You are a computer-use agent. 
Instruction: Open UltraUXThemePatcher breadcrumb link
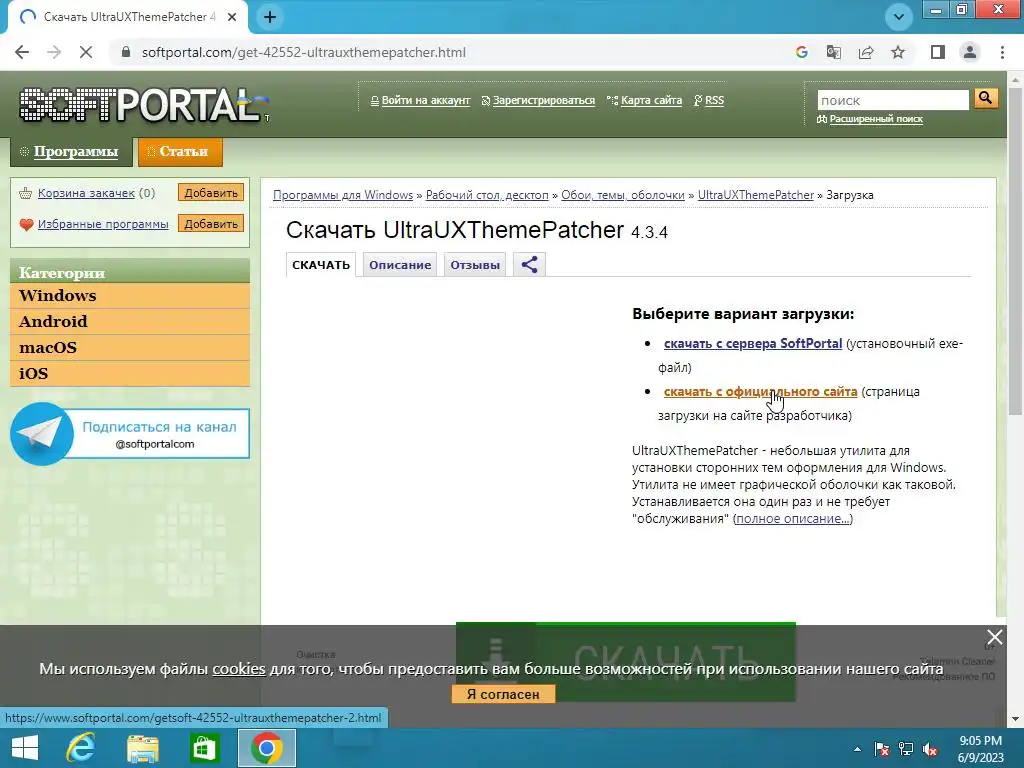coord(756,195)
